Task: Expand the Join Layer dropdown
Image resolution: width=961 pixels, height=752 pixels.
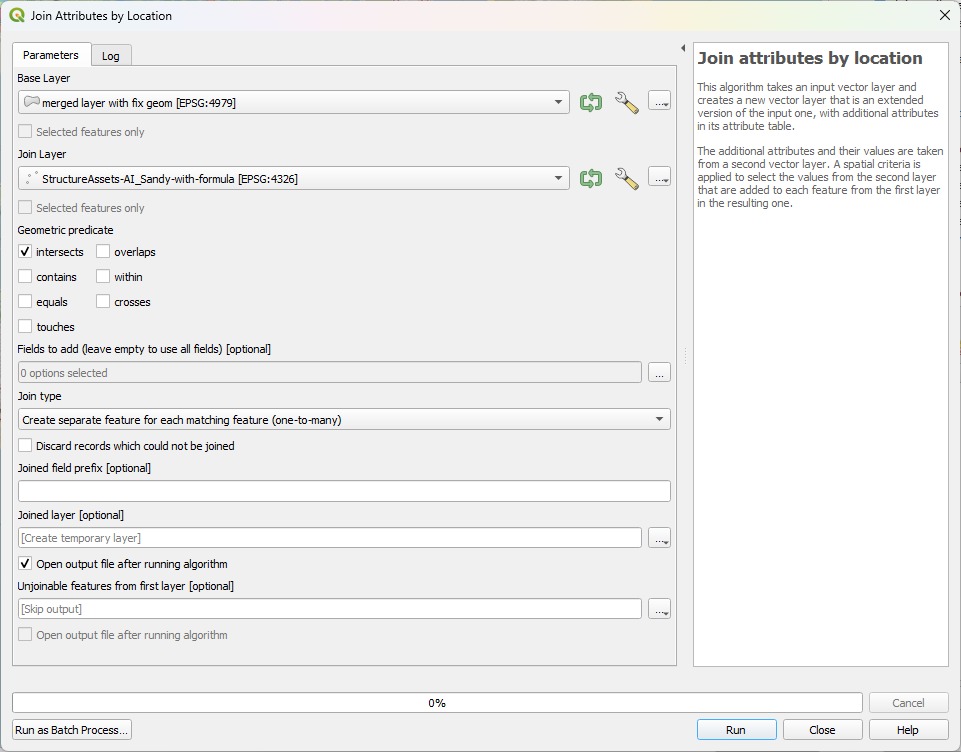Action: point(294,178)
